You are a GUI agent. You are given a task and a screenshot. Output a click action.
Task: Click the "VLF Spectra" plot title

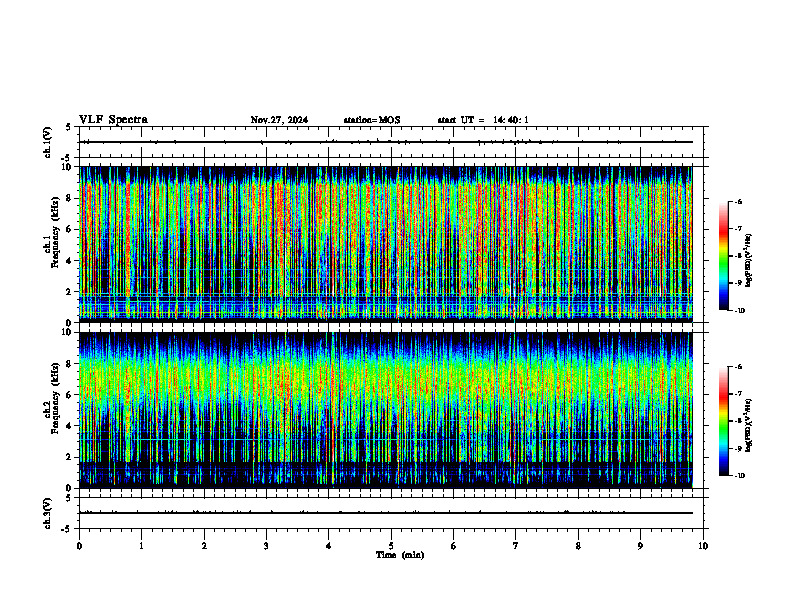click(113, 120)
